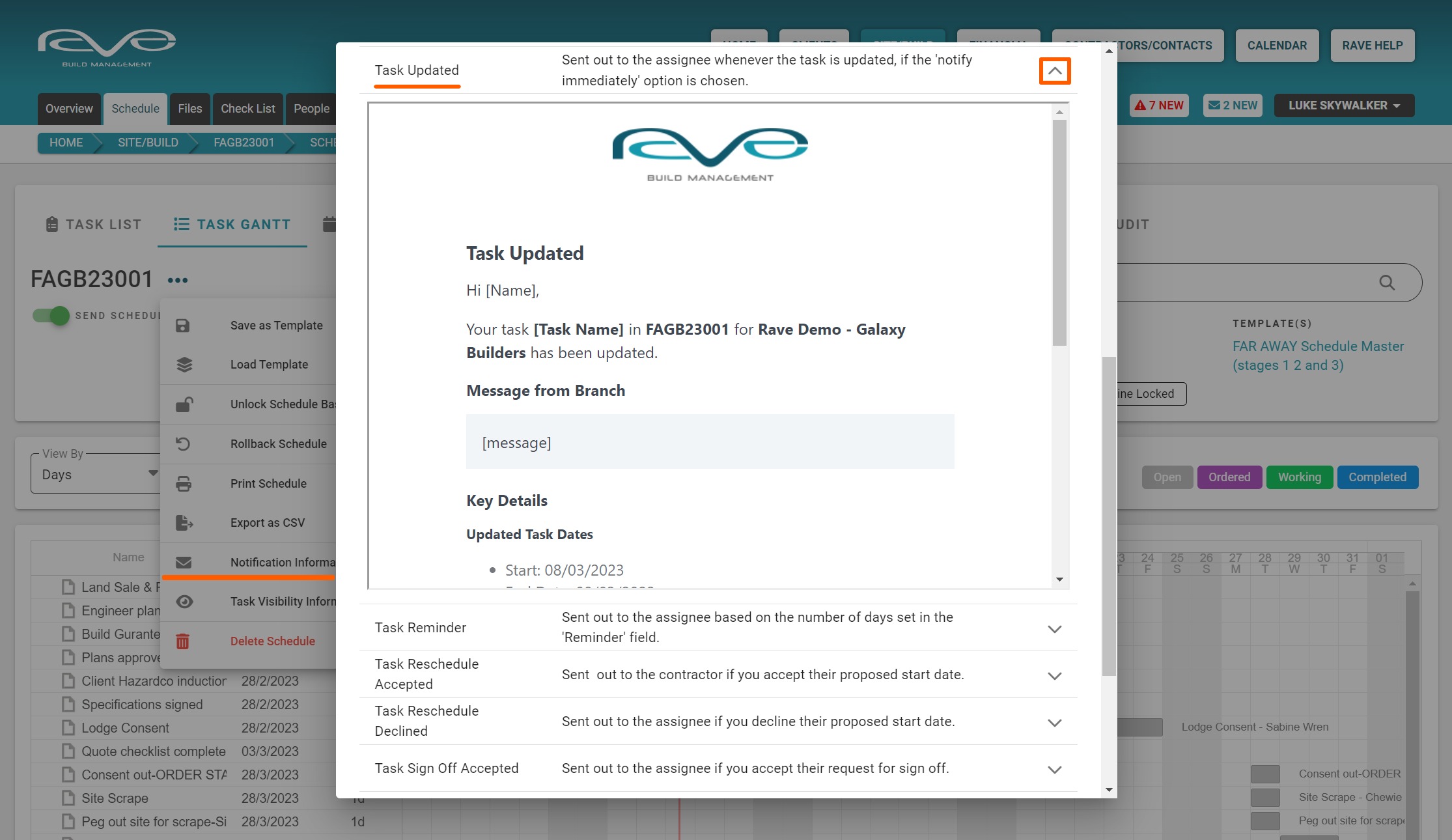The width and height of the screenshot is (1452, 840).
Task: Click the search magnifier icon
Action: pyautogui.click(x=1387, y=283)
